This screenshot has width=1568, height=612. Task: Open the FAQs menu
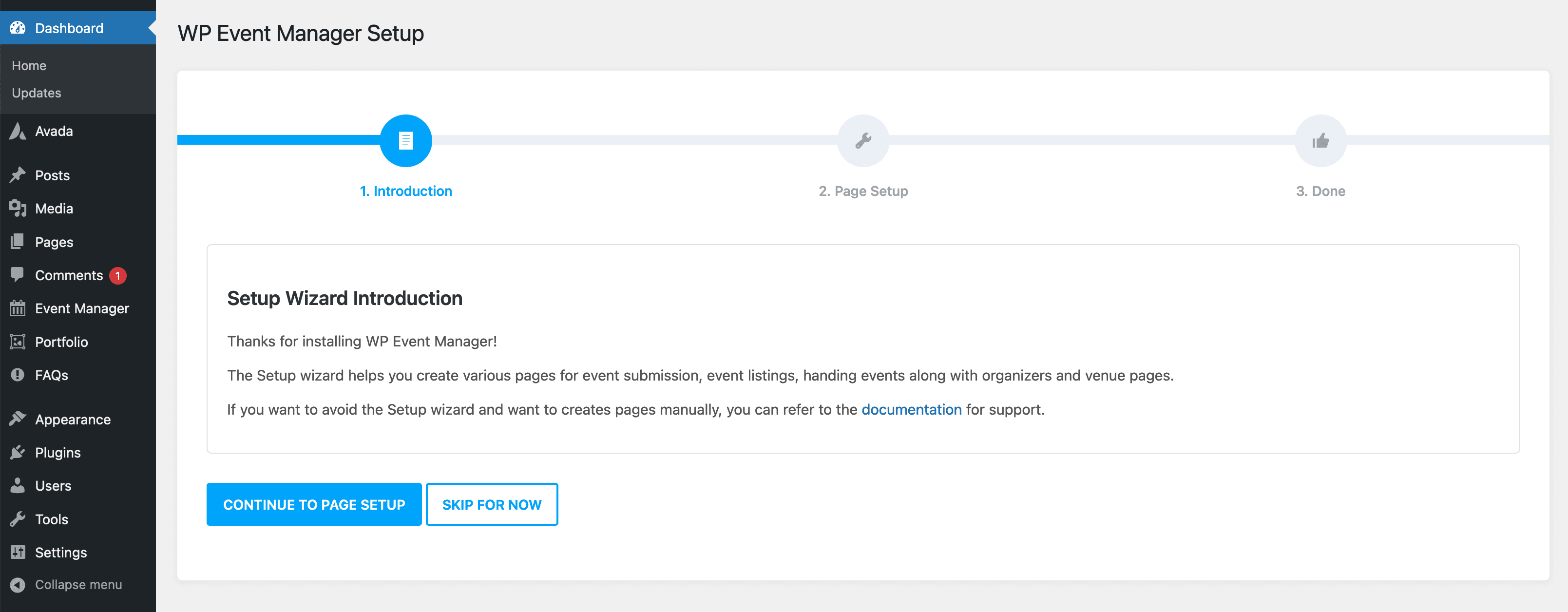point(78,375)
